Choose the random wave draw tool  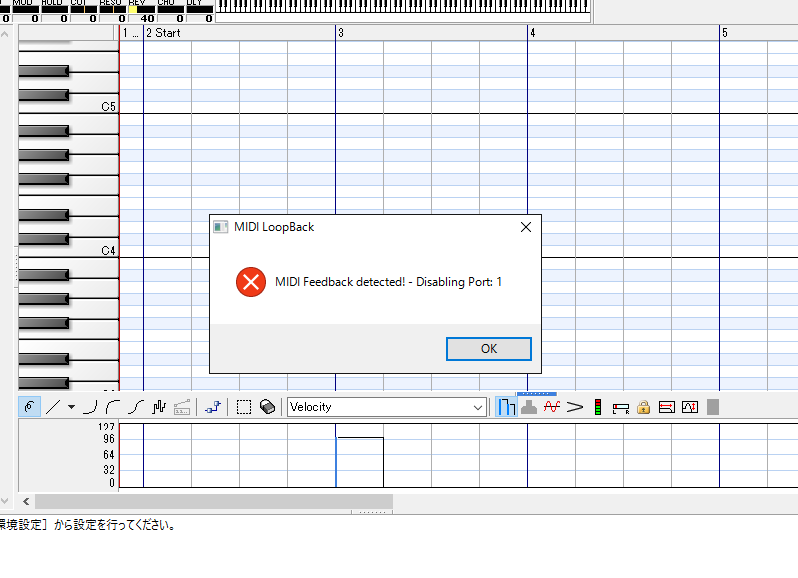click(158, 407)
